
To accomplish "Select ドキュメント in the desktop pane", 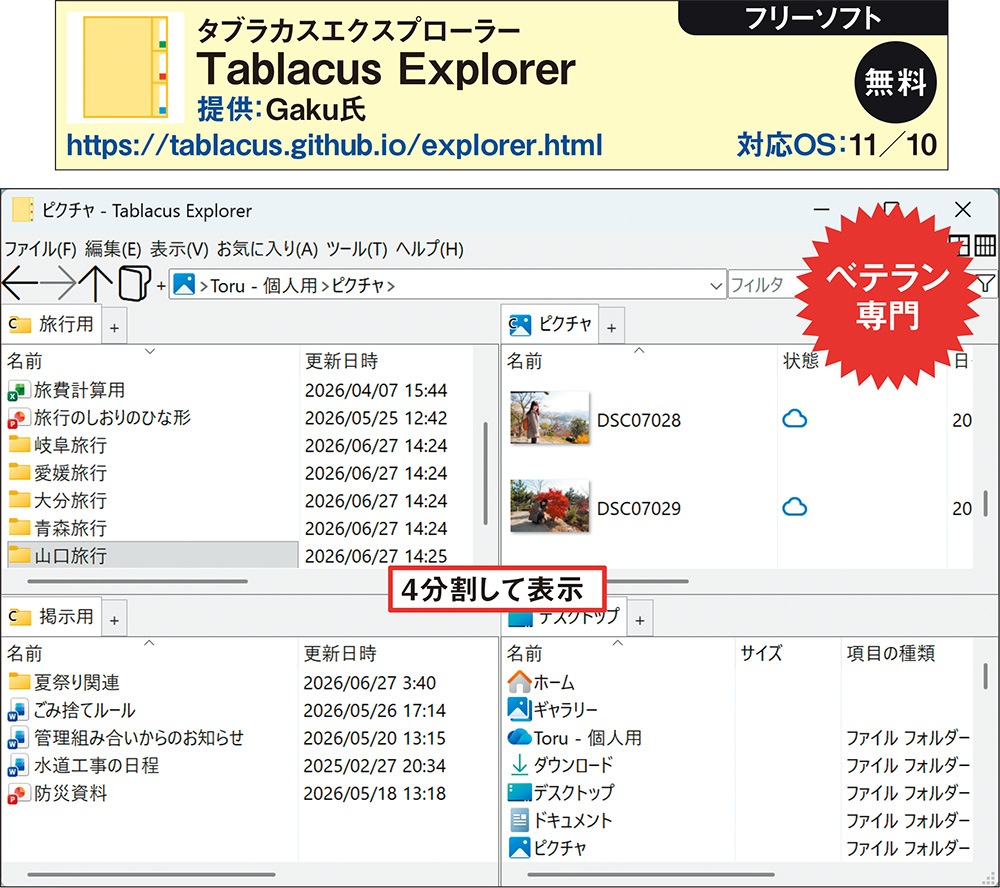I will pos(560,820).
